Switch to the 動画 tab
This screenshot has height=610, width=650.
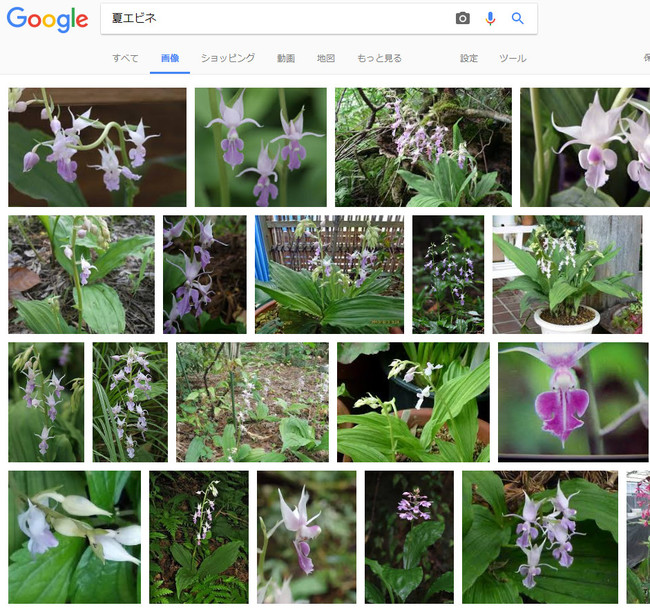286,58
